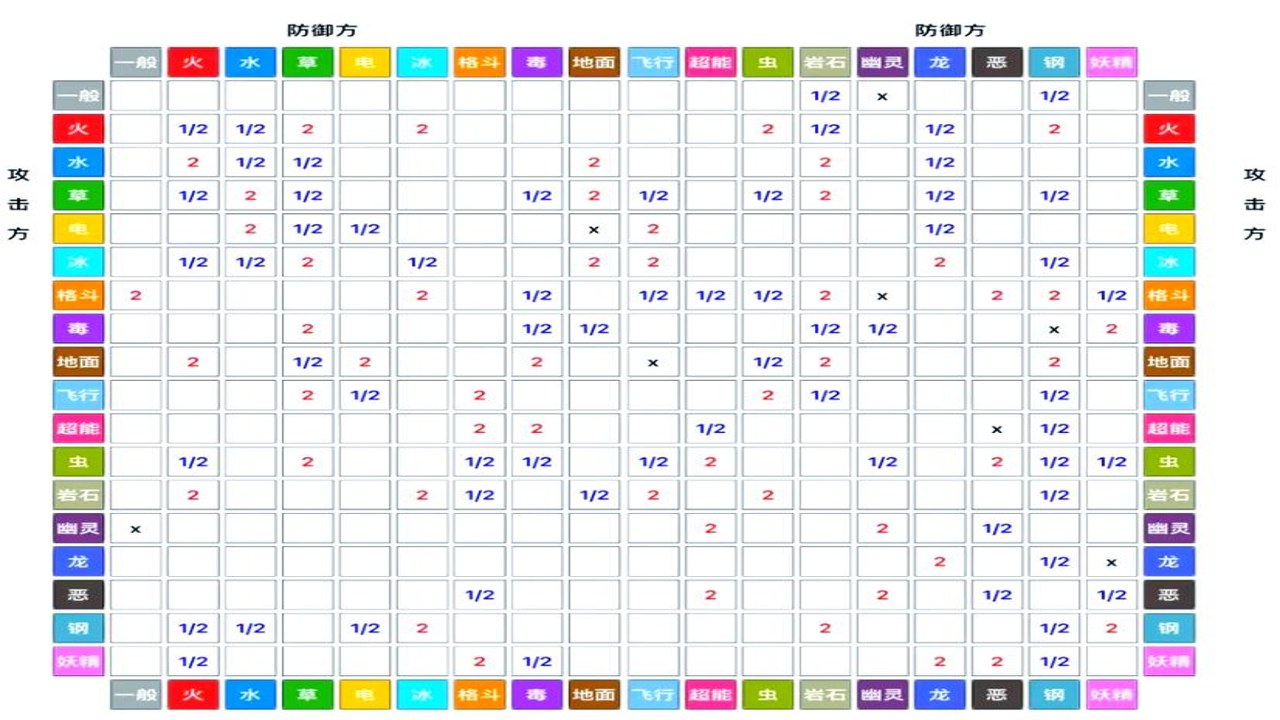The image size is (1280, 720).
Task: Click the × cell for 一般 attacking 幽灵
Action: 883,96
